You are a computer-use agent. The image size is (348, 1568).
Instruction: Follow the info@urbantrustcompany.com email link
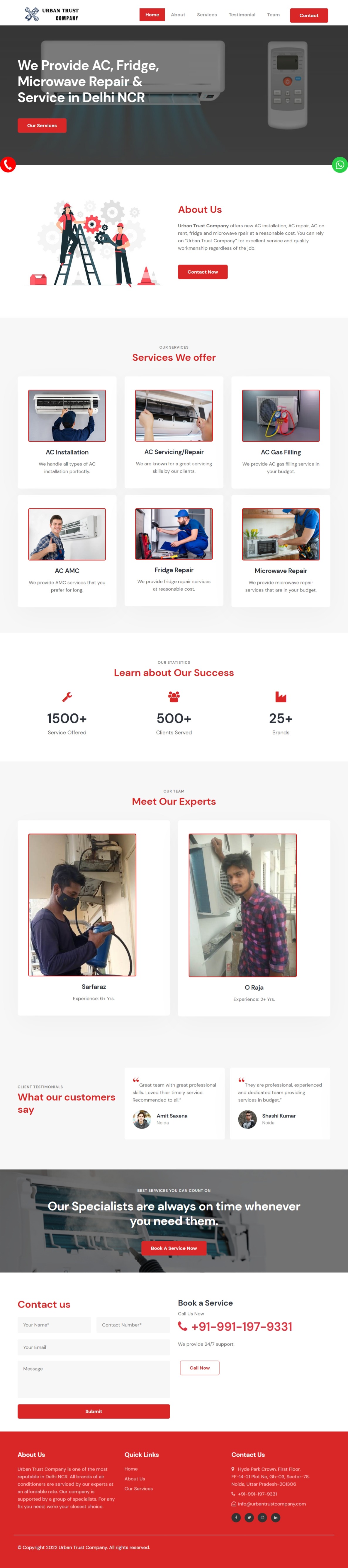[272, 1504]
